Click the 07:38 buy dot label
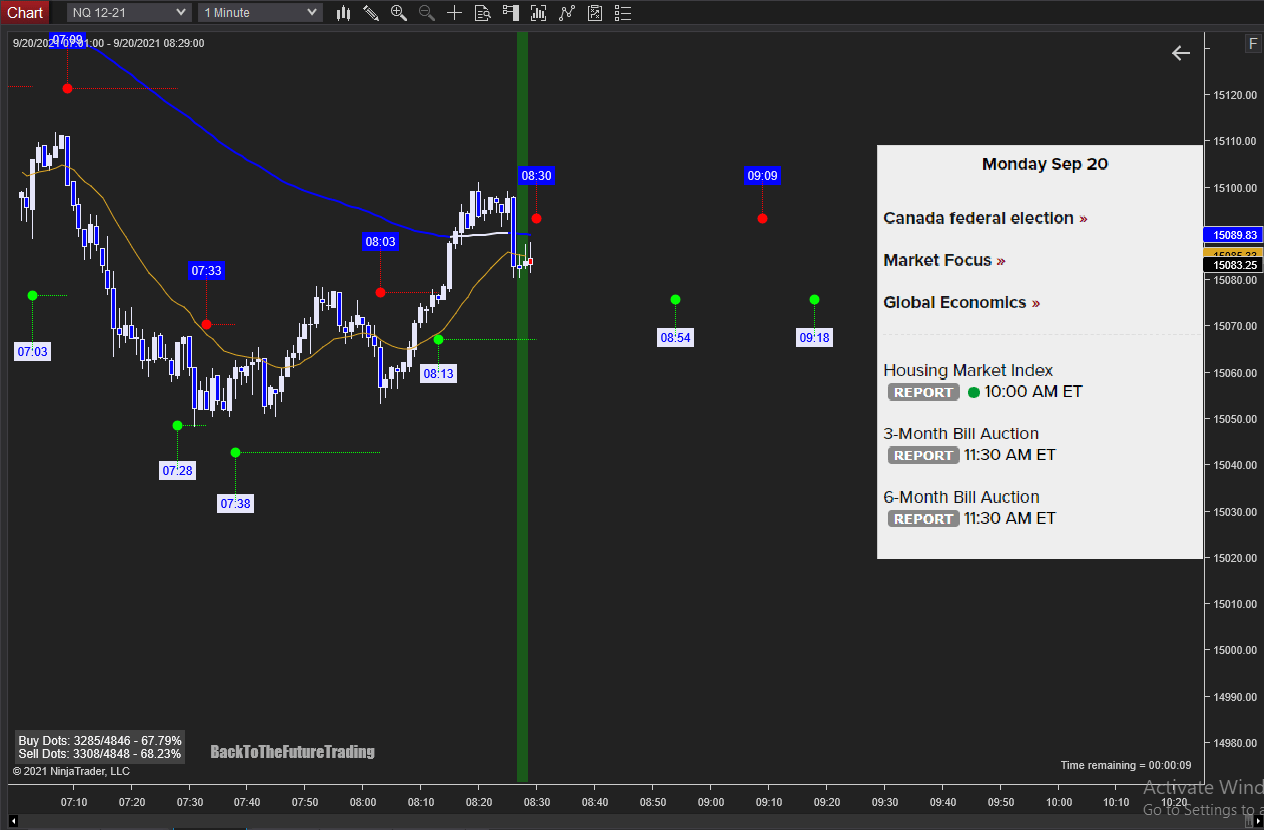1264x830 pixels. 235,504
